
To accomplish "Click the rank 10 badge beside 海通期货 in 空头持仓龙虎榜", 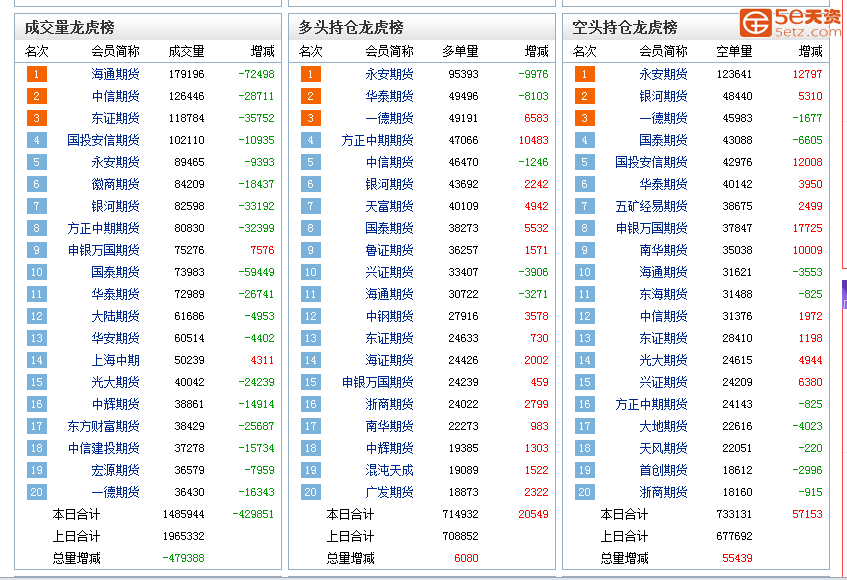I will point(584,272).
